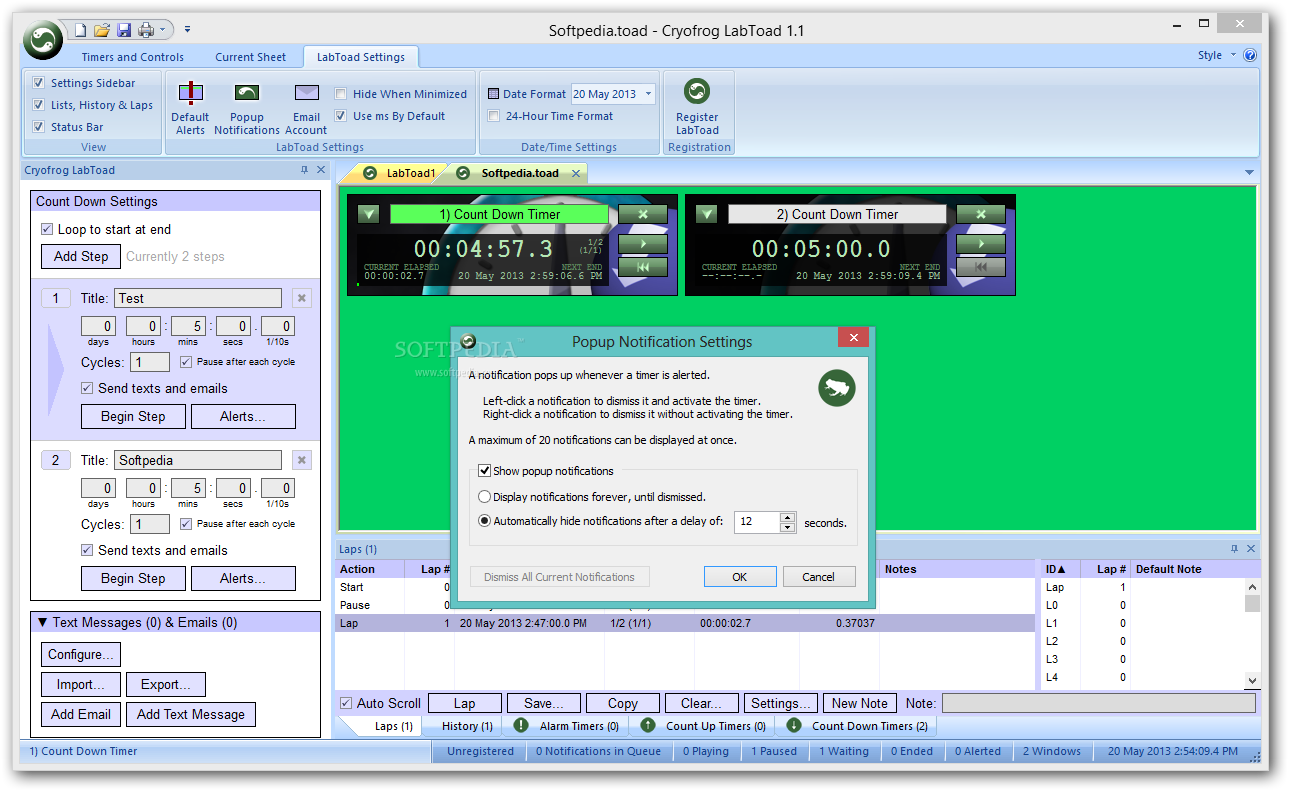Open the Alarm Timers (0) tab
1289x791 pixels.
pyautogui.click(x=568, y=726)
